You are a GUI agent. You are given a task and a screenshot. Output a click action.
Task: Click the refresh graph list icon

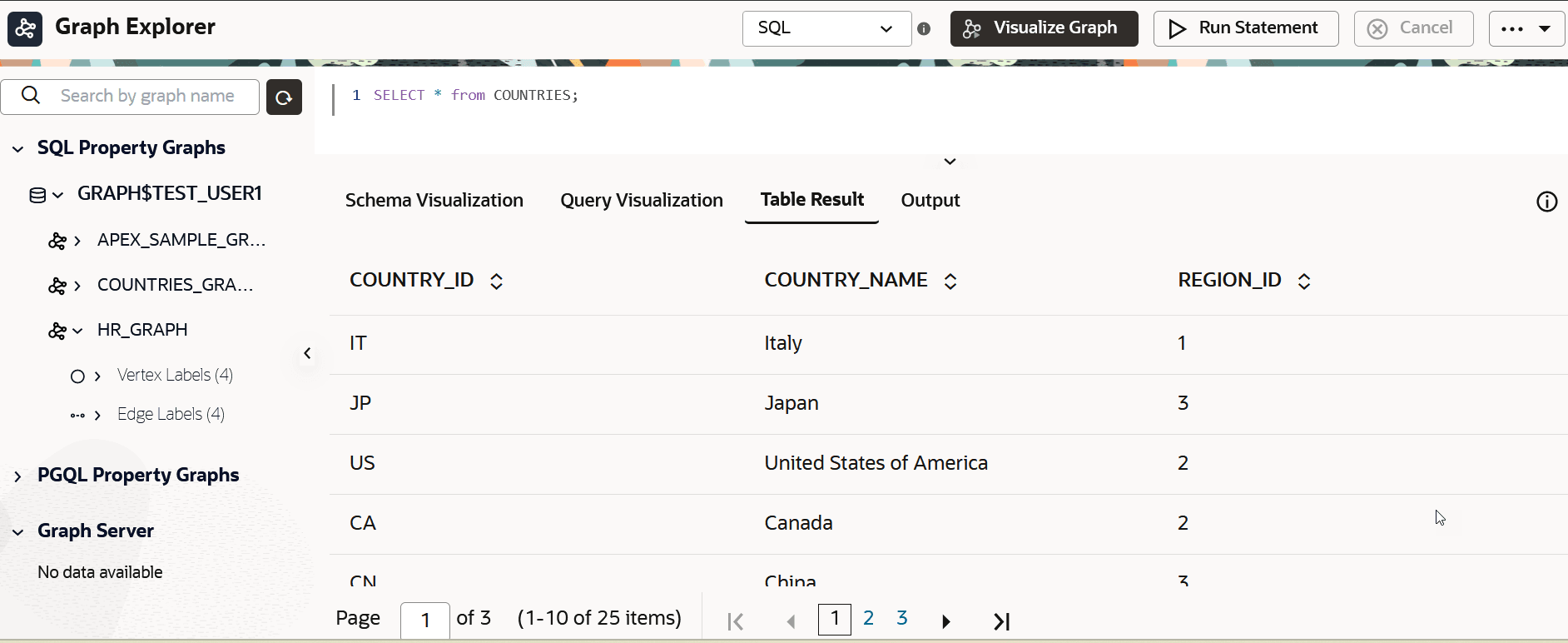point(284,97)
